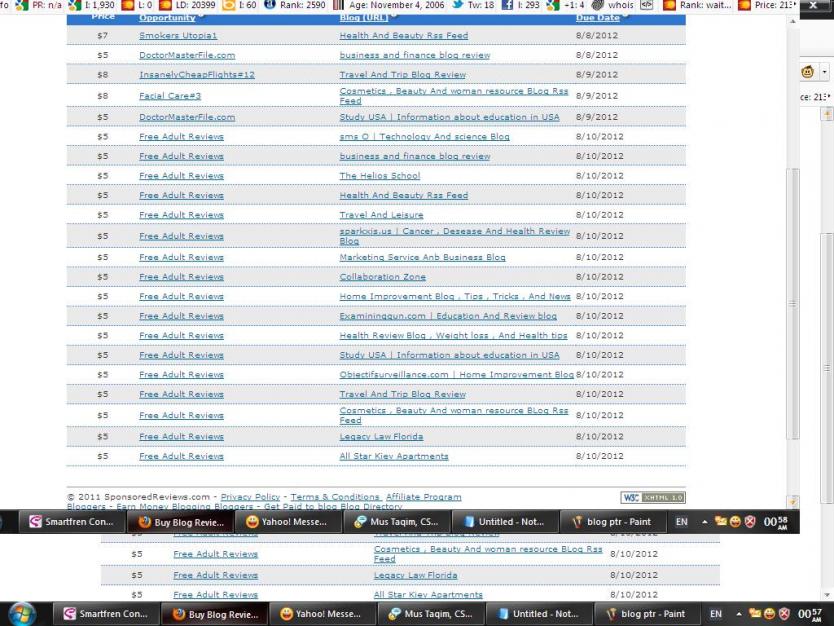
Task: Open 'The Helios School' blog link
Action: 380,176
